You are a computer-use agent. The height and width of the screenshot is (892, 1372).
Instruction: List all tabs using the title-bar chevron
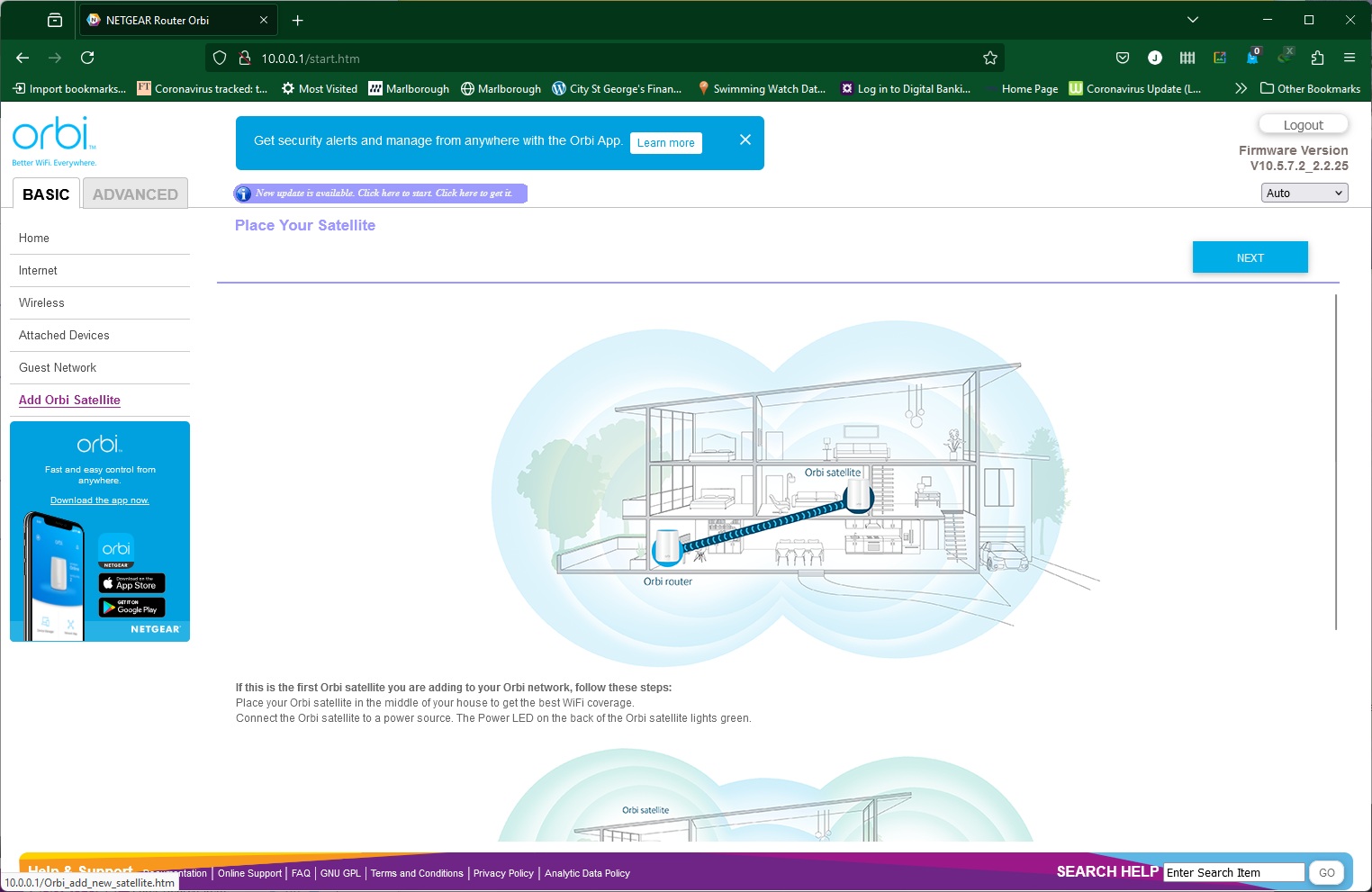coord(1193,20)
